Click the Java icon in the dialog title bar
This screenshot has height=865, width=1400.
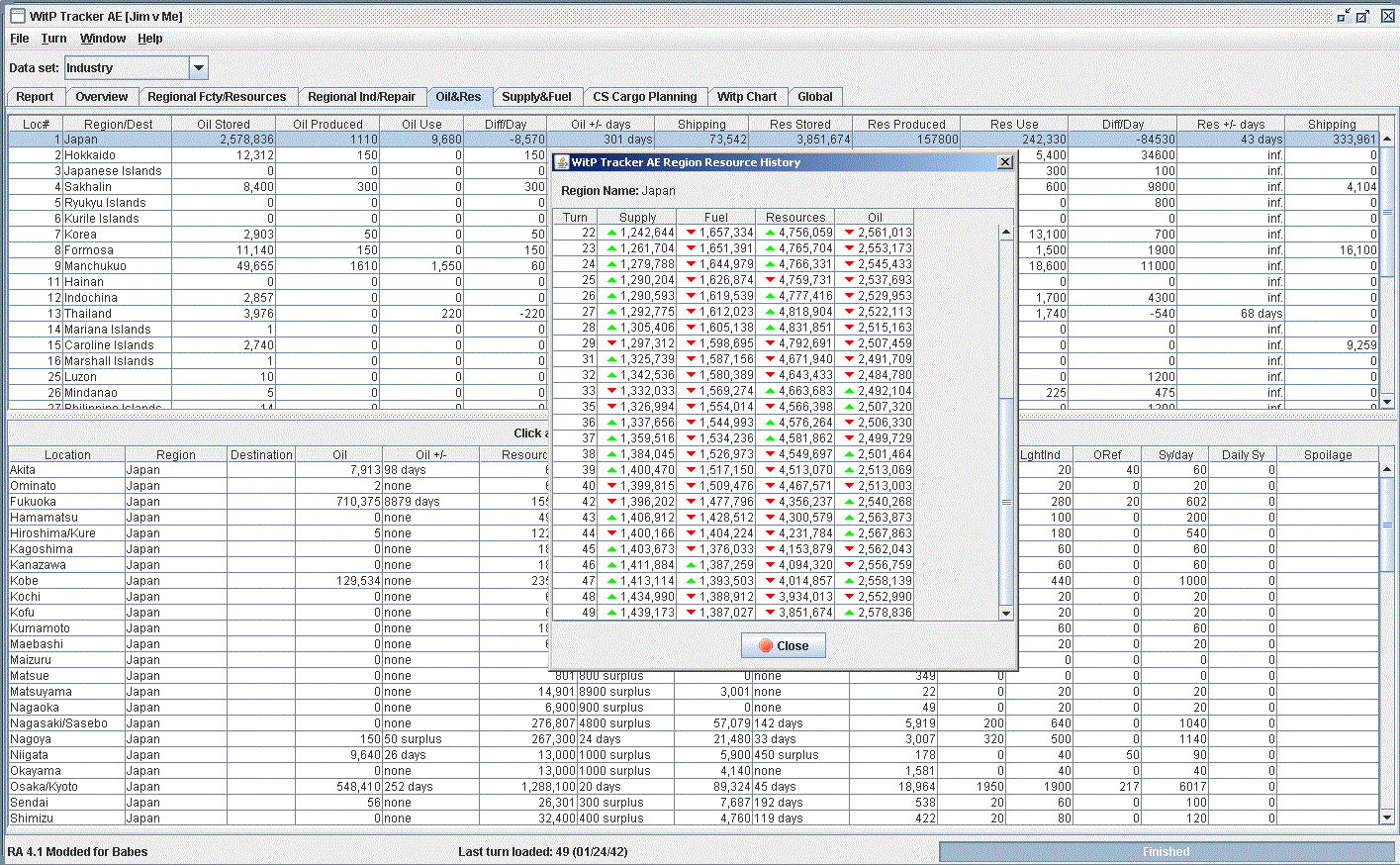[561, 162]
